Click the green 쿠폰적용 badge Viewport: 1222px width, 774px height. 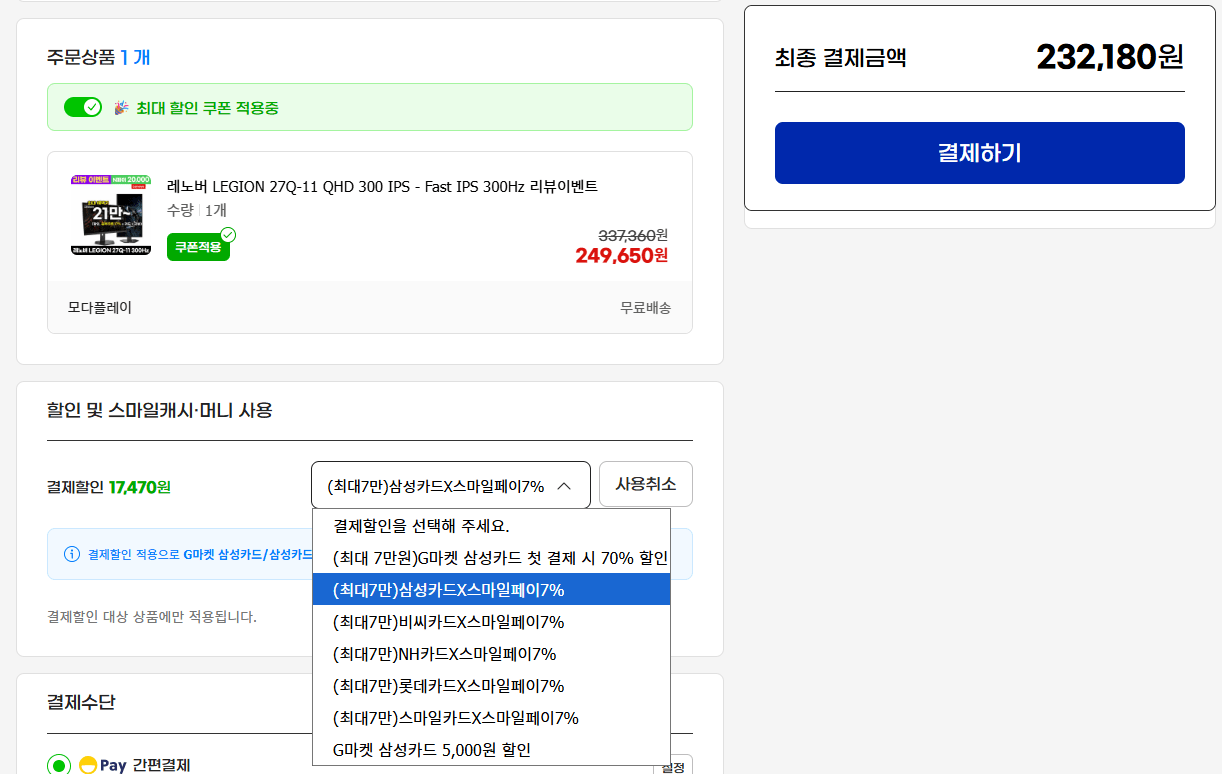point(198,247)
